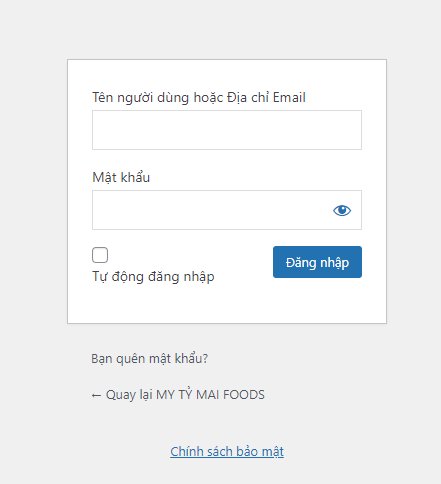This screenshot has width=441, height=484.
Task: Click the blue Đăng nhập button
Action: pyautogui.click(x=317, y=262)
